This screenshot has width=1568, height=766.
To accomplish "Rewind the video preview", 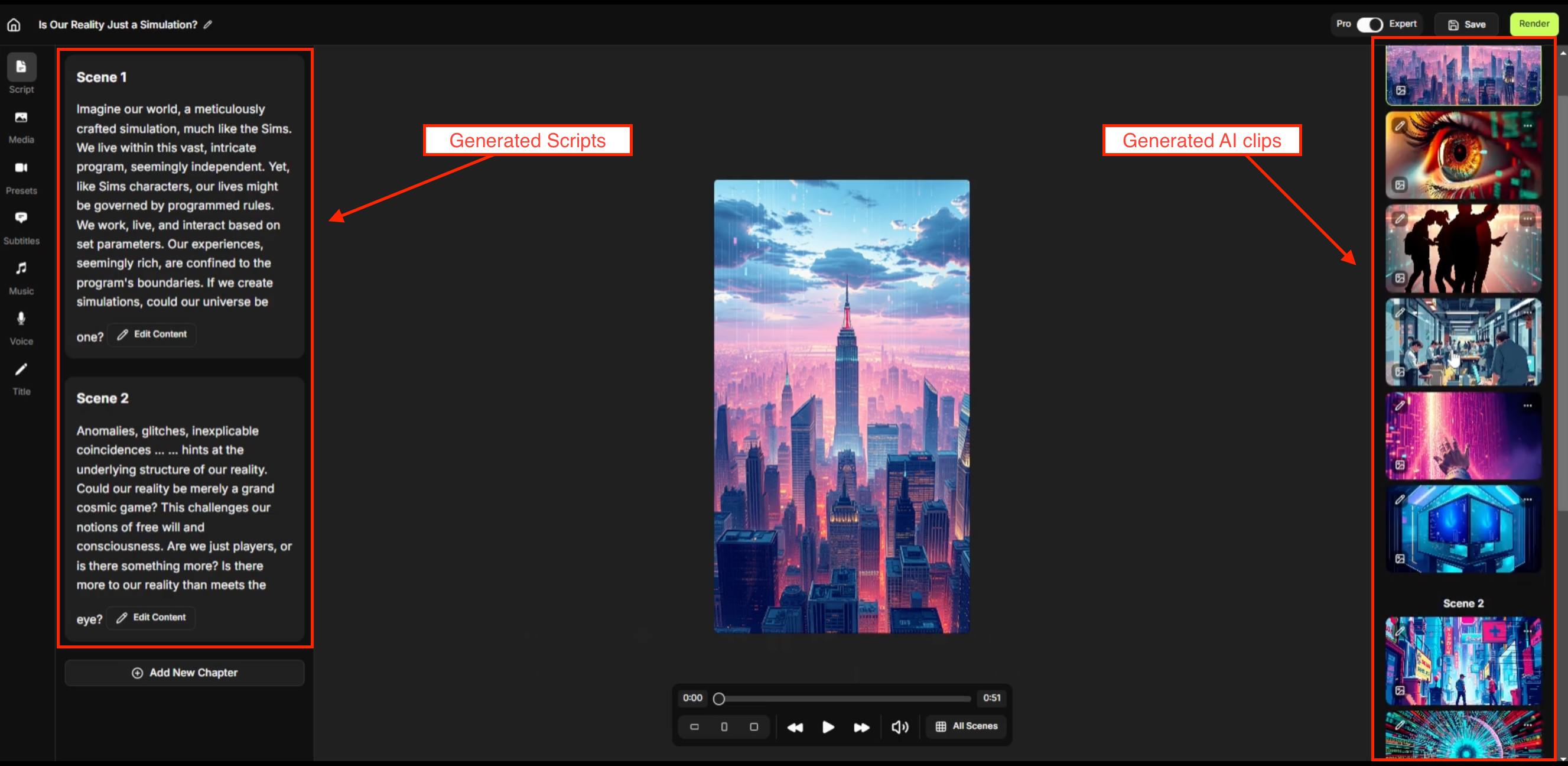I will (795, 727).
